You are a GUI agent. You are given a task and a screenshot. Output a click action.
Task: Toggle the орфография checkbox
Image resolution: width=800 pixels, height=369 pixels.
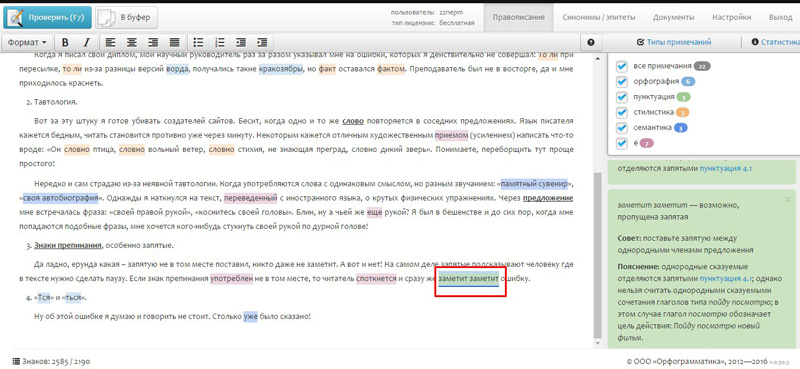(621, 82)
